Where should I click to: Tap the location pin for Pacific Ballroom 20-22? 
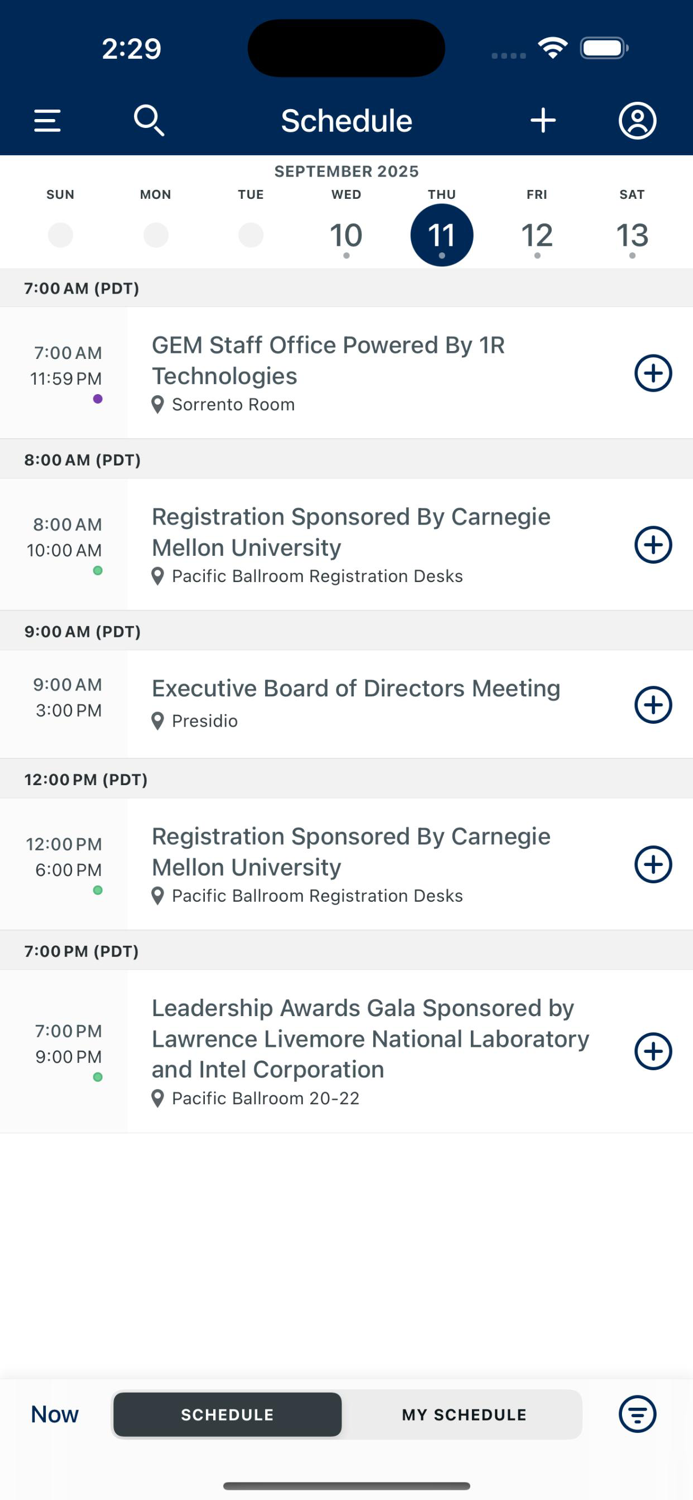point(157,1098)
